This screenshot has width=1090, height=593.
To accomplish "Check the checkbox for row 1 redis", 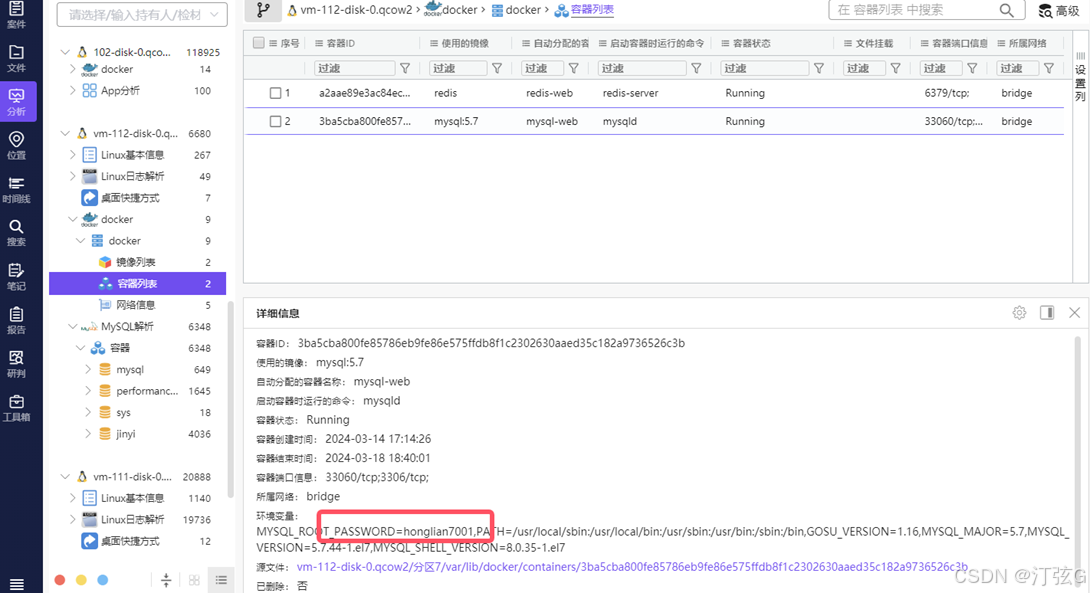I will pyautogui.click(x=275, y=93).
